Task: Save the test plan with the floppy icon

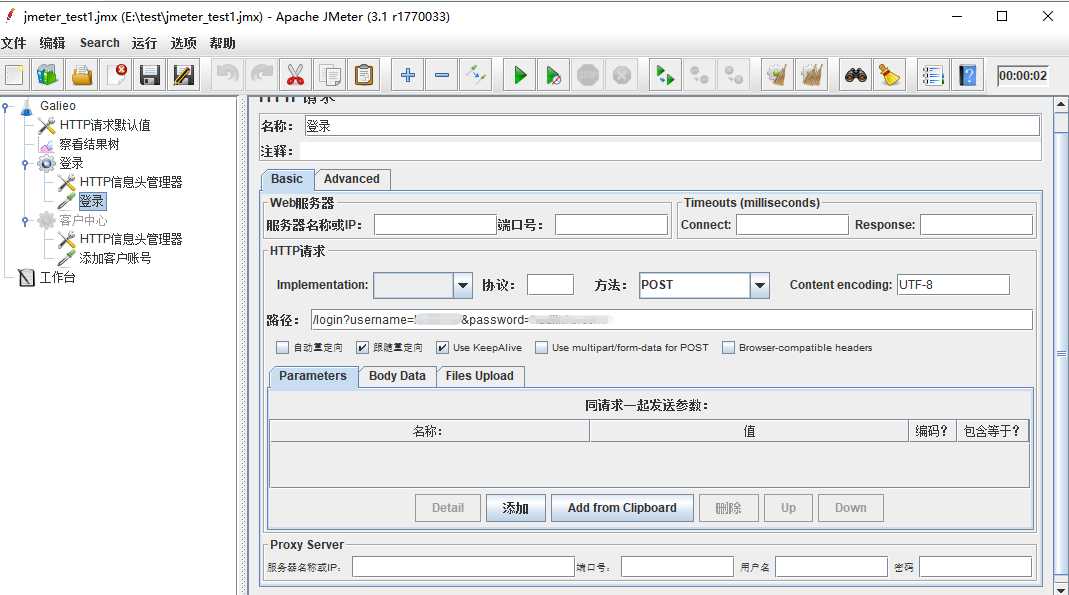Action: click(x=149, y=75)
